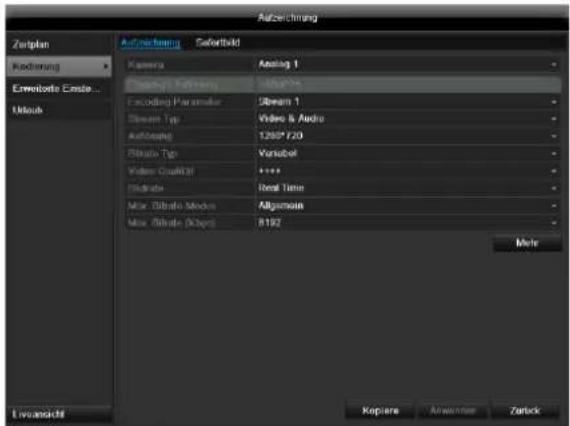Open the Bitrate Typ dropdown showing Variabel

pyautogui.click(x=408, y=153)
